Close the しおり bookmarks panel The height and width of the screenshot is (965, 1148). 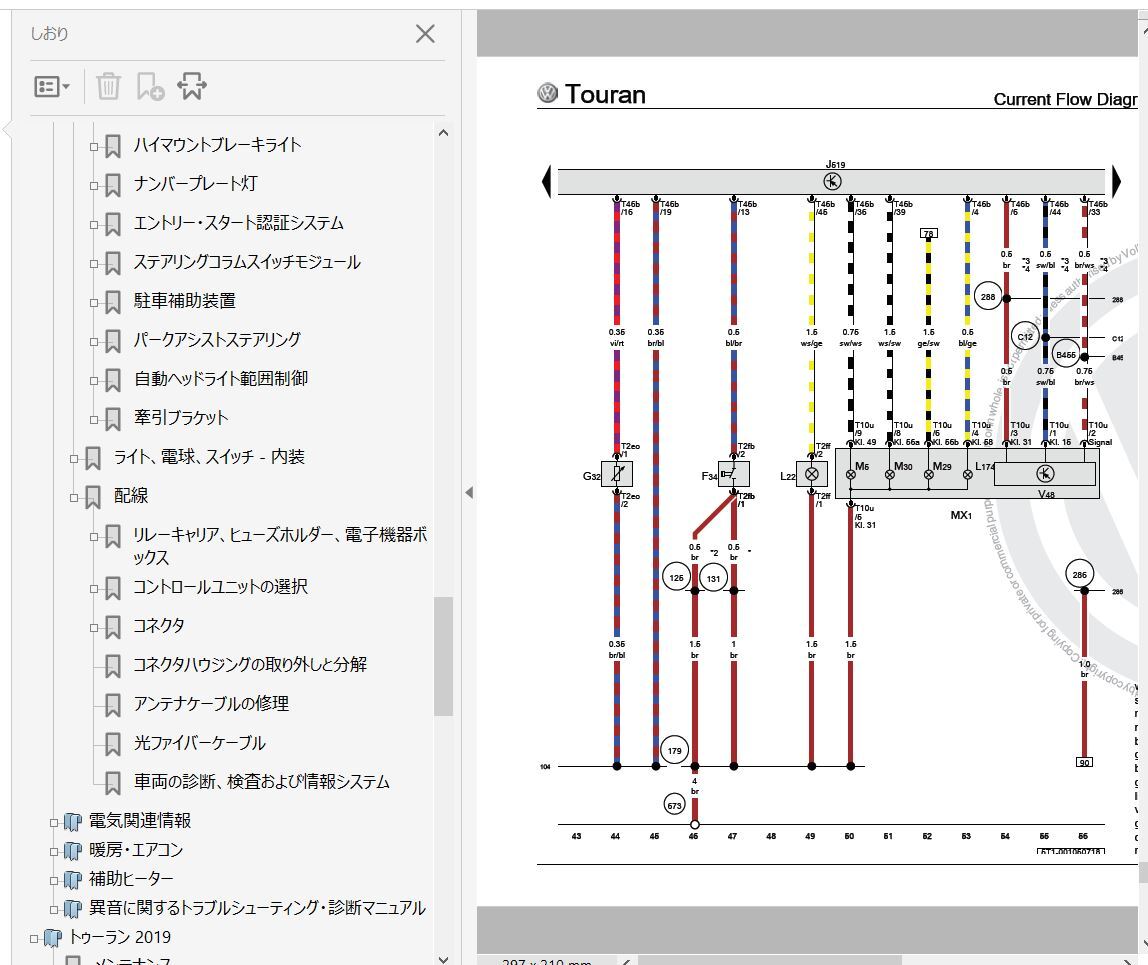(425, 34)
